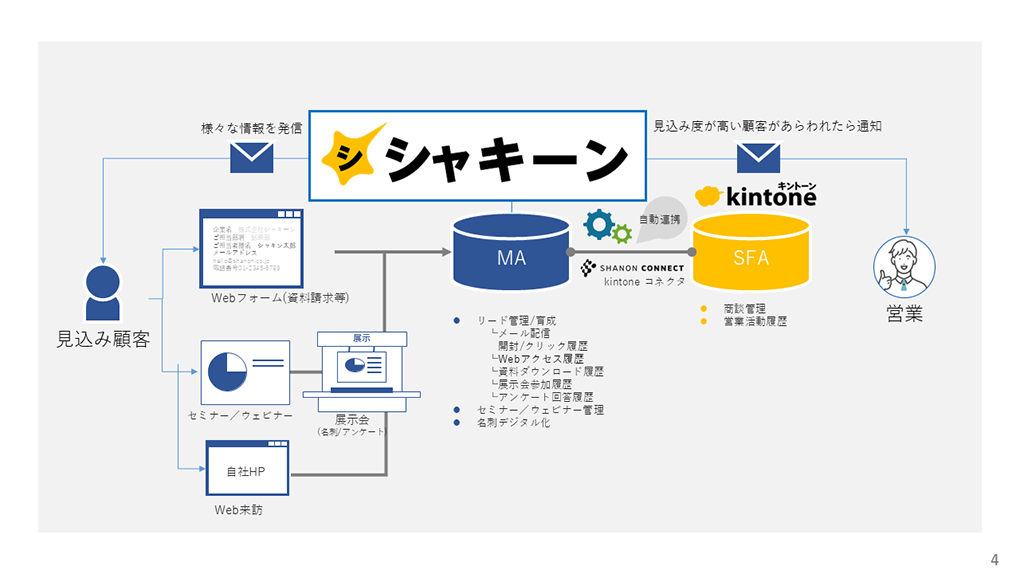Select the 自社HP browser window icon
1020x574 pixels.
pyautogui.click(x=247, y=468)
